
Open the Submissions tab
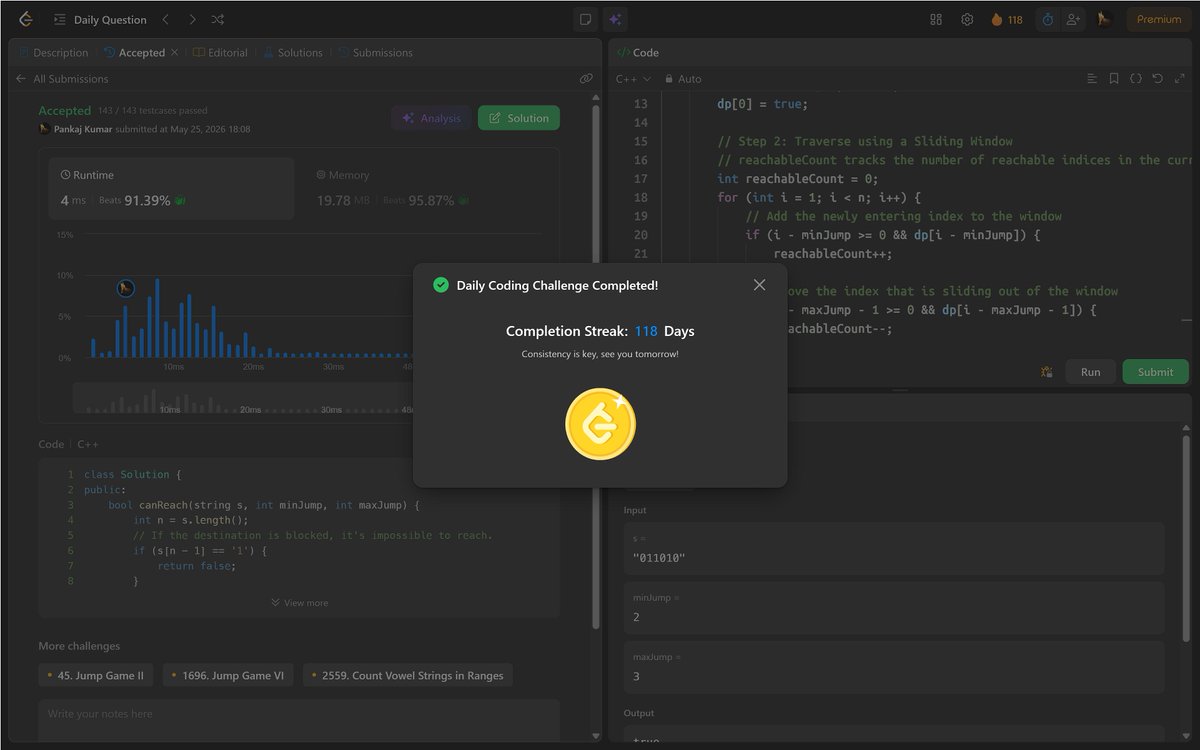click(375, 53)
